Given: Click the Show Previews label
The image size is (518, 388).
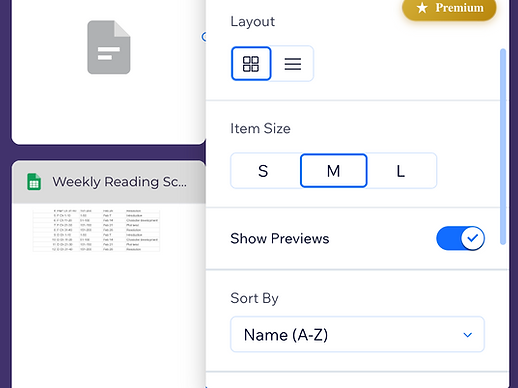Looking at the screenshot, I should [x=280, y=238].
